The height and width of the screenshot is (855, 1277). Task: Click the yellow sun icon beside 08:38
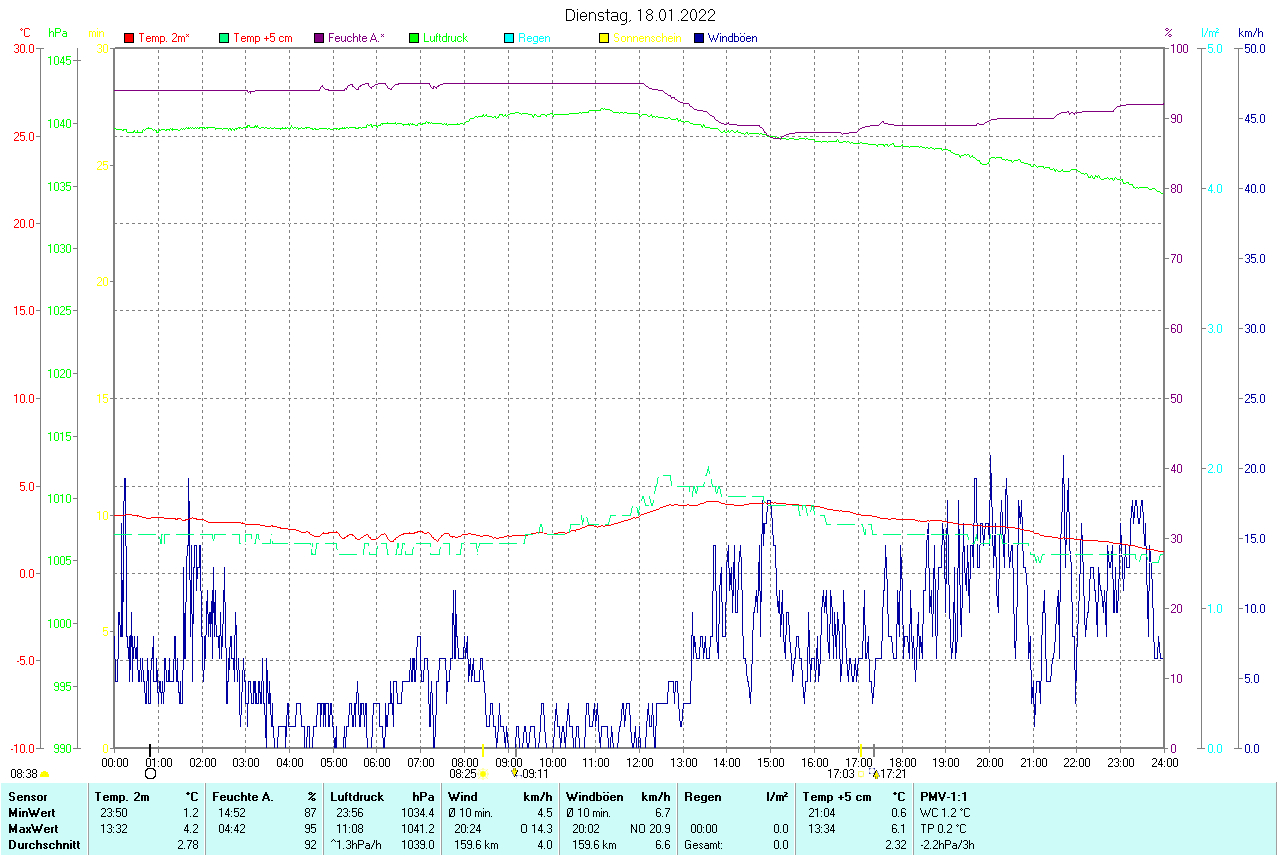[x=45, y=774]
